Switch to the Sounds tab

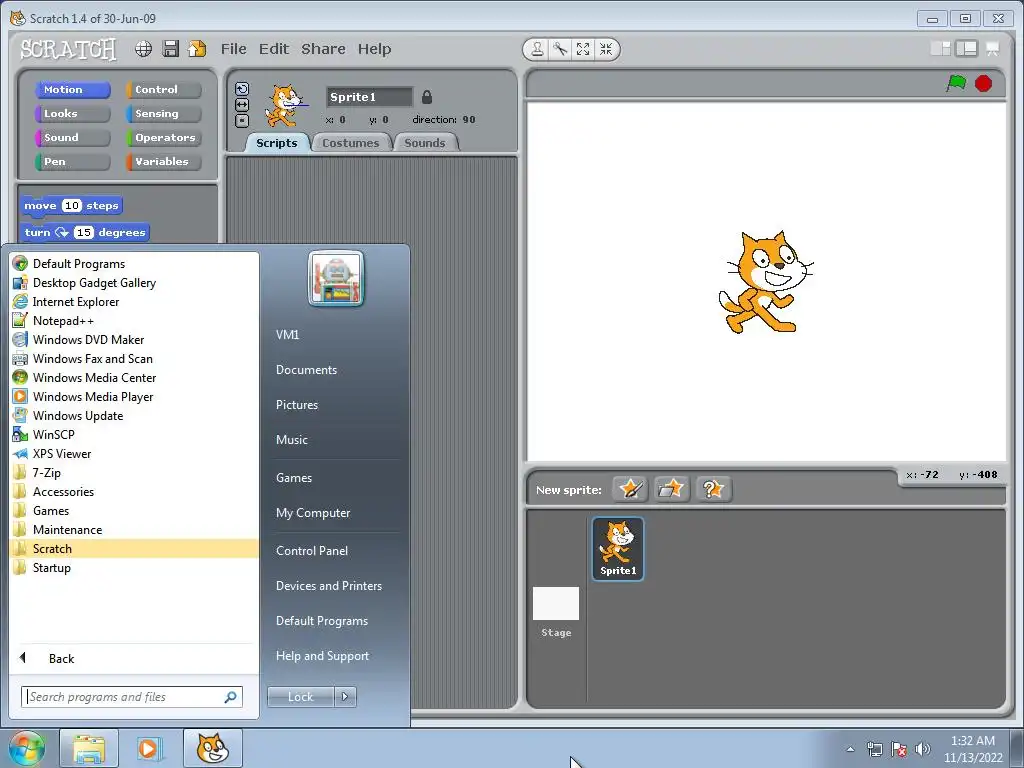coord(425,143)
